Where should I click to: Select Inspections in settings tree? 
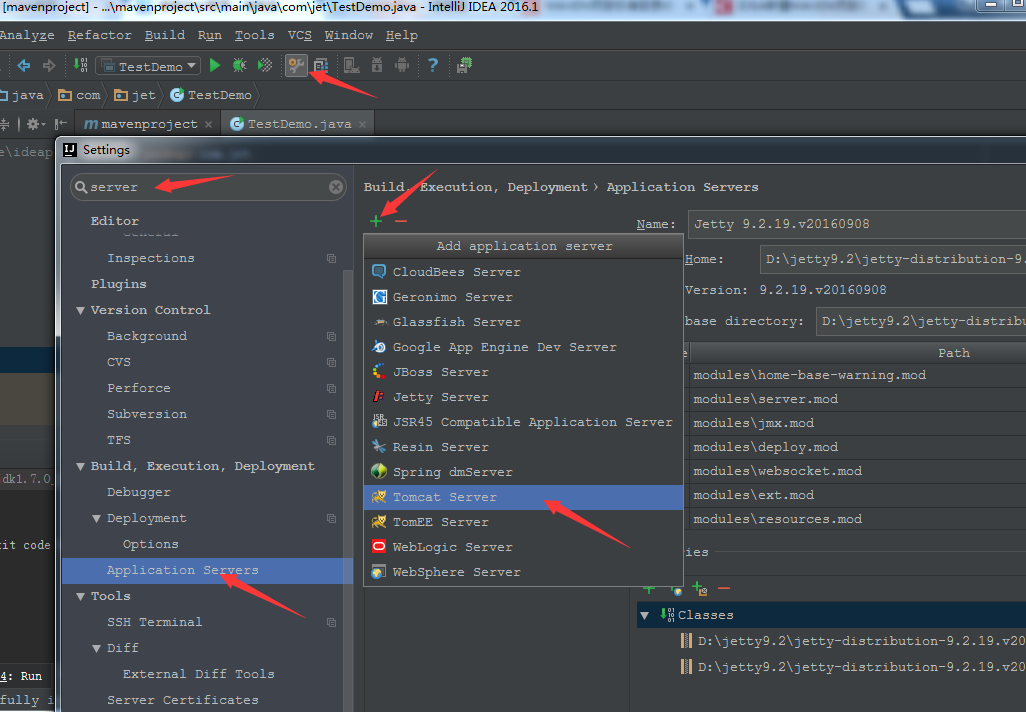(151, 258)
